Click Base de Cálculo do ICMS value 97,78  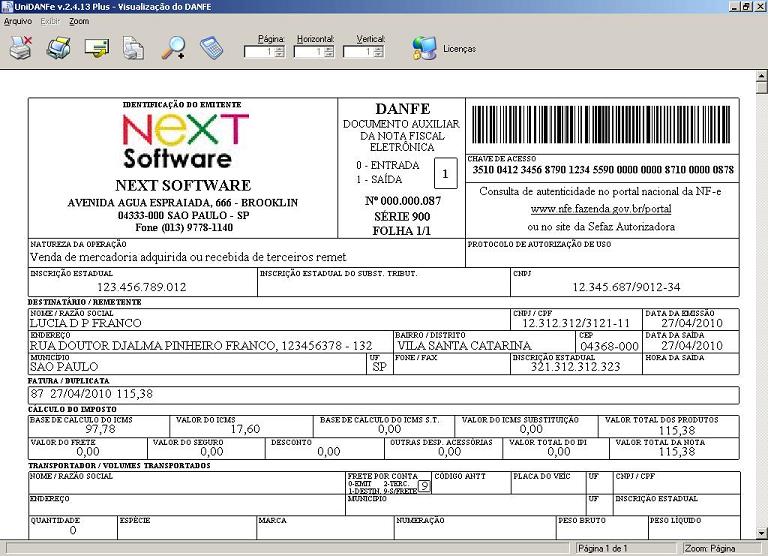point(100,429)
